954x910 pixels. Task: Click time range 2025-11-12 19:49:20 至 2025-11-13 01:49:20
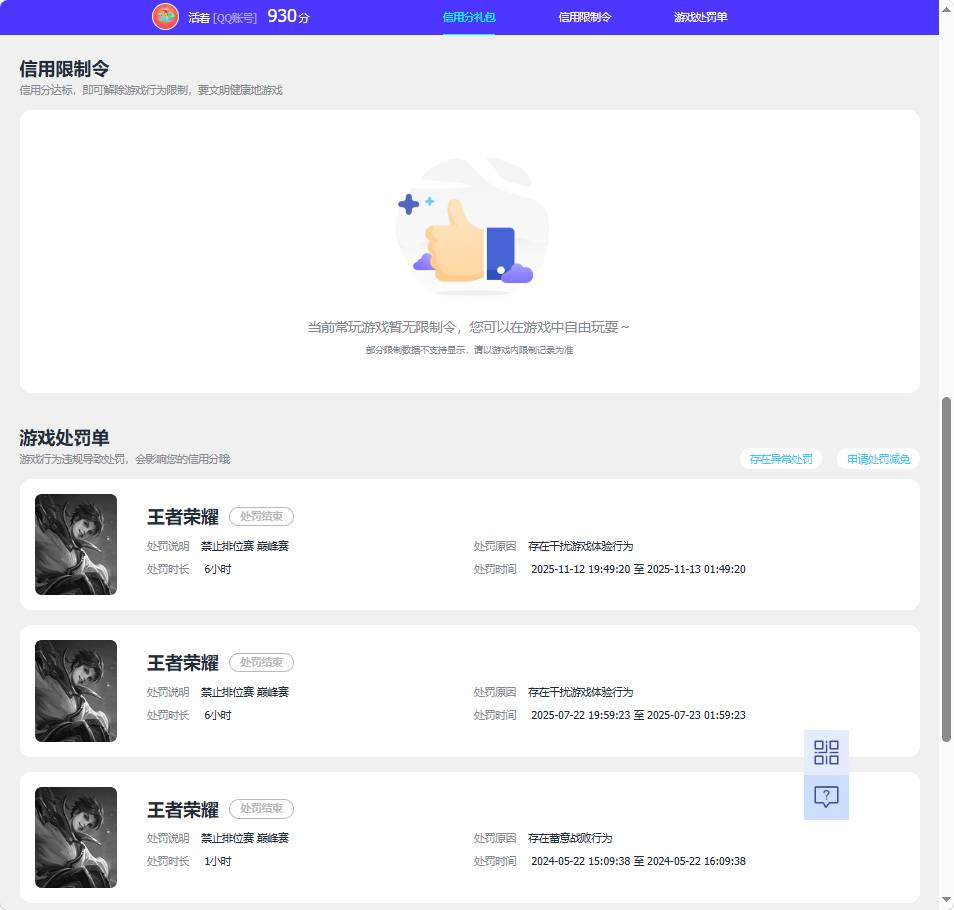pyautogui.click(x=638, y=569)
